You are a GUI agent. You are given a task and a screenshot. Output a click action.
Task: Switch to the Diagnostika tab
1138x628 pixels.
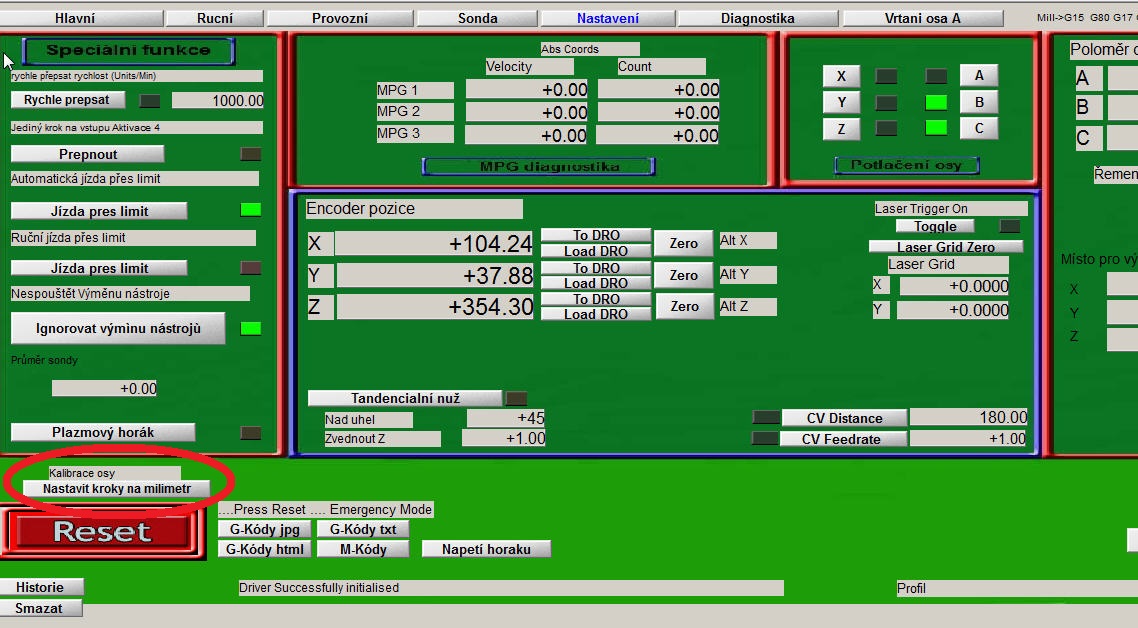point(757,18)
